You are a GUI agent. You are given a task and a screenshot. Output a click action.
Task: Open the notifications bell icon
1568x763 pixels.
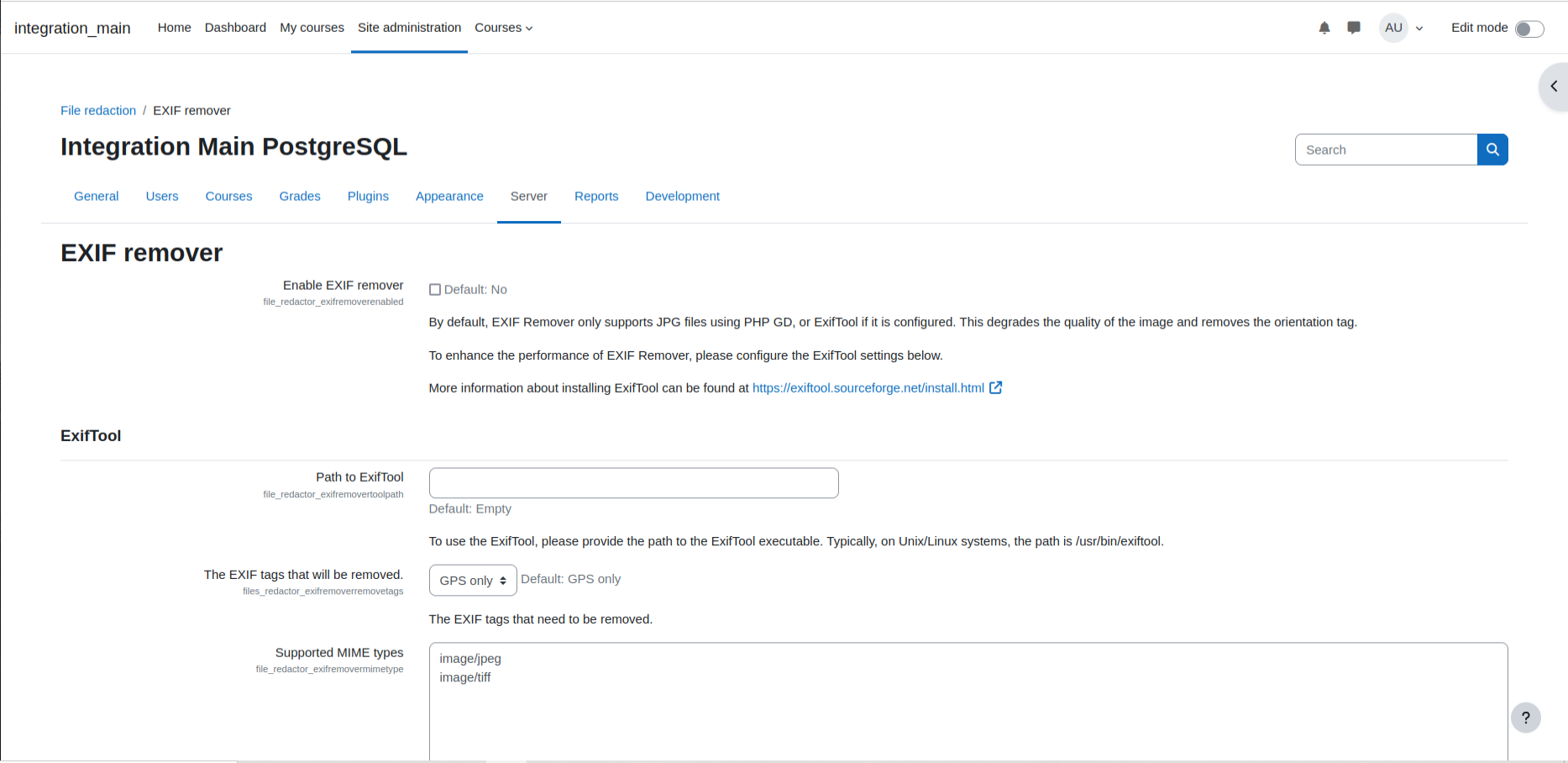pyautogui.click(x=1324, y=28)
